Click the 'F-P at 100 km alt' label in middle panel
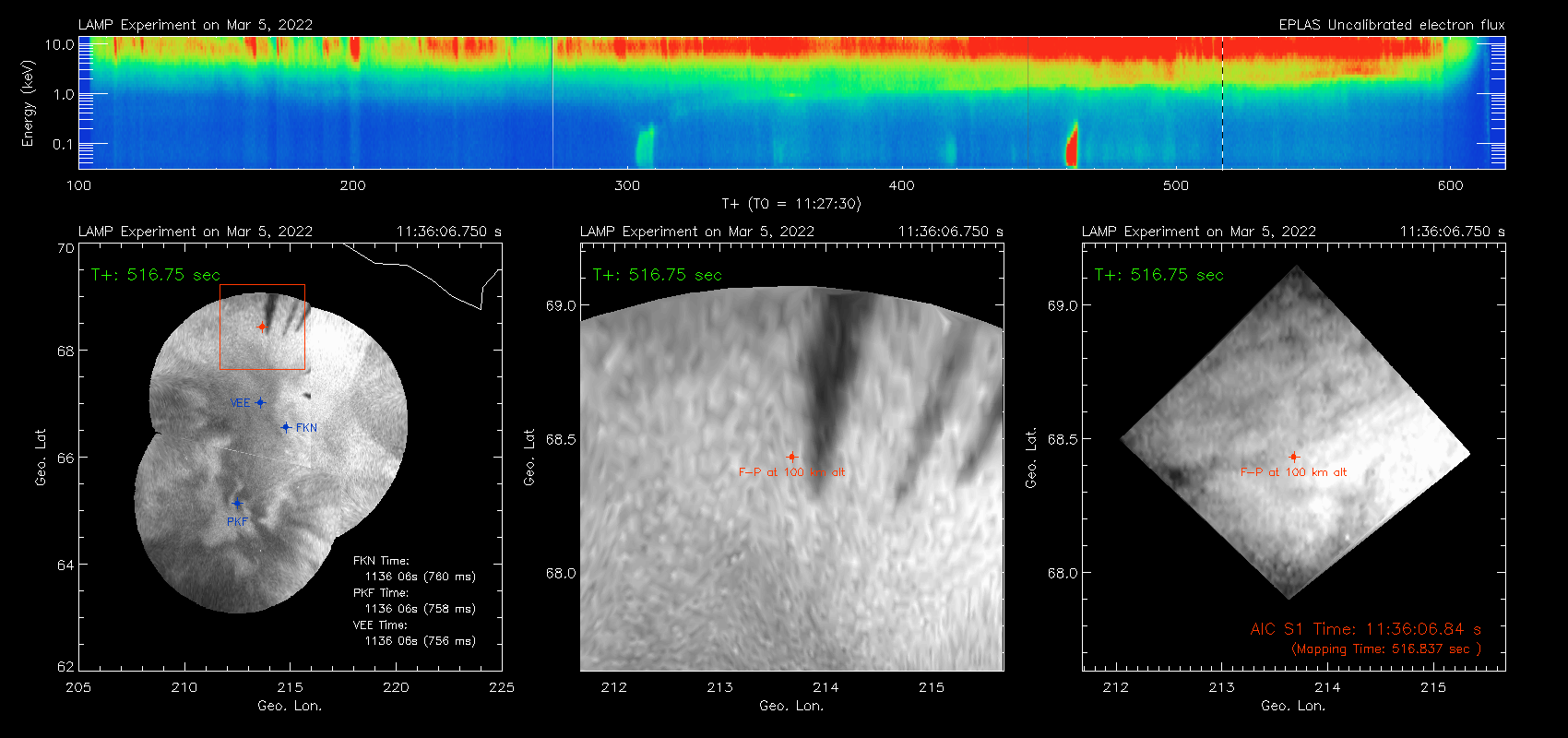Viewport: 1568px width, 738px height. click(791, 472)
